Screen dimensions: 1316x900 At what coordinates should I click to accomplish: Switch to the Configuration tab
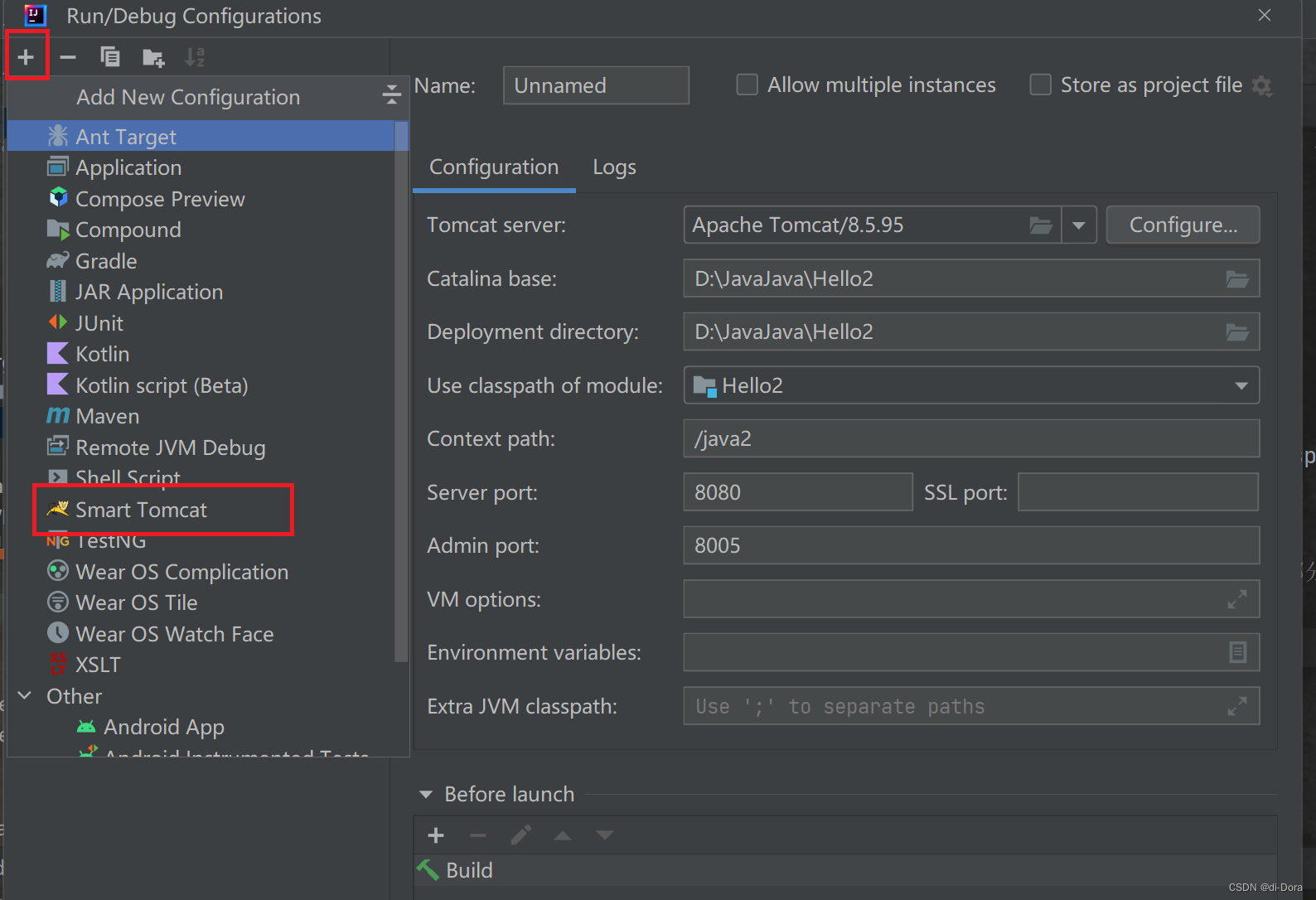pos(494,167)
